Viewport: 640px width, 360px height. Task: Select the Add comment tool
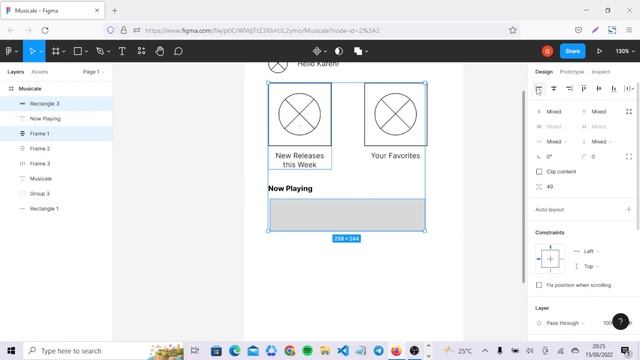178,51
